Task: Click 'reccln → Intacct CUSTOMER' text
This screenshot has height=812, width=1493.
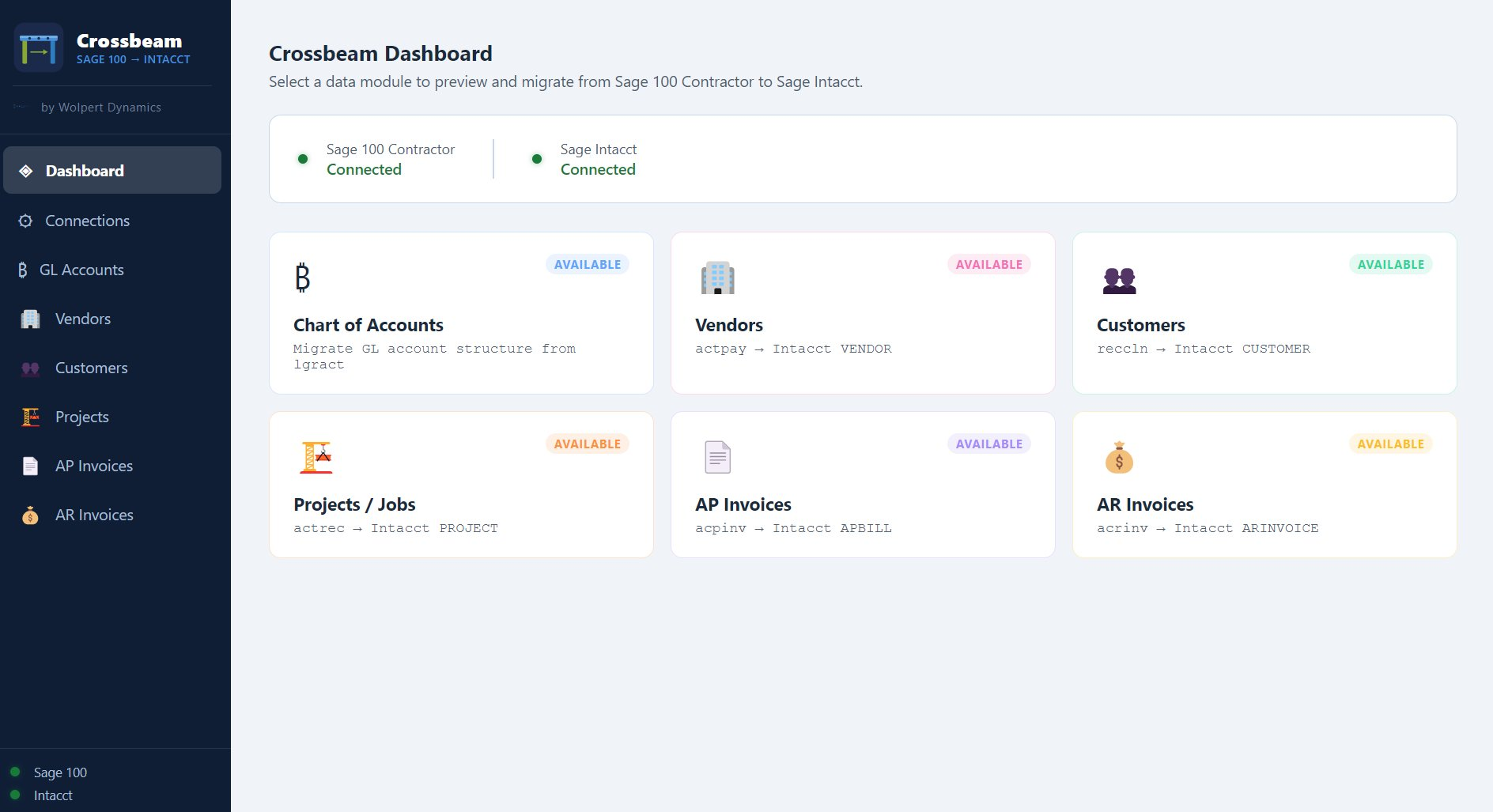Action: pyautogui.click(x=1204, y=349)
